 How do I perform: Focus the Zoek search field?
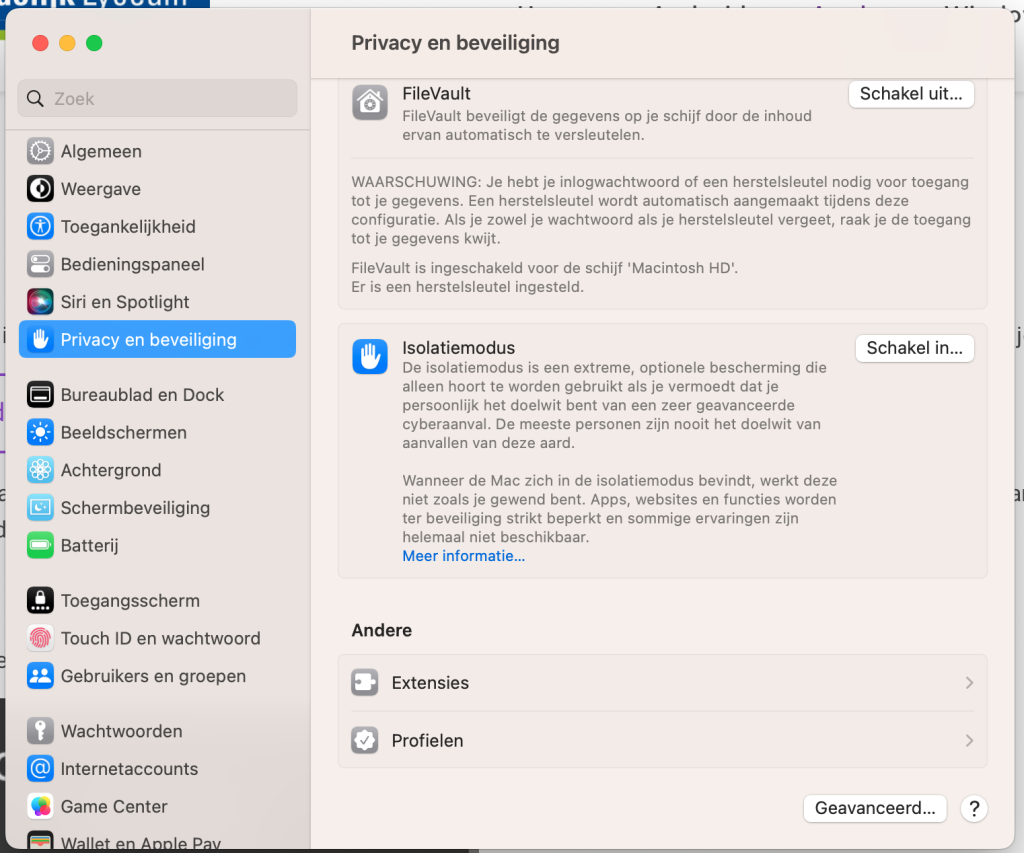pyautogui.click(x=158, y=99)
